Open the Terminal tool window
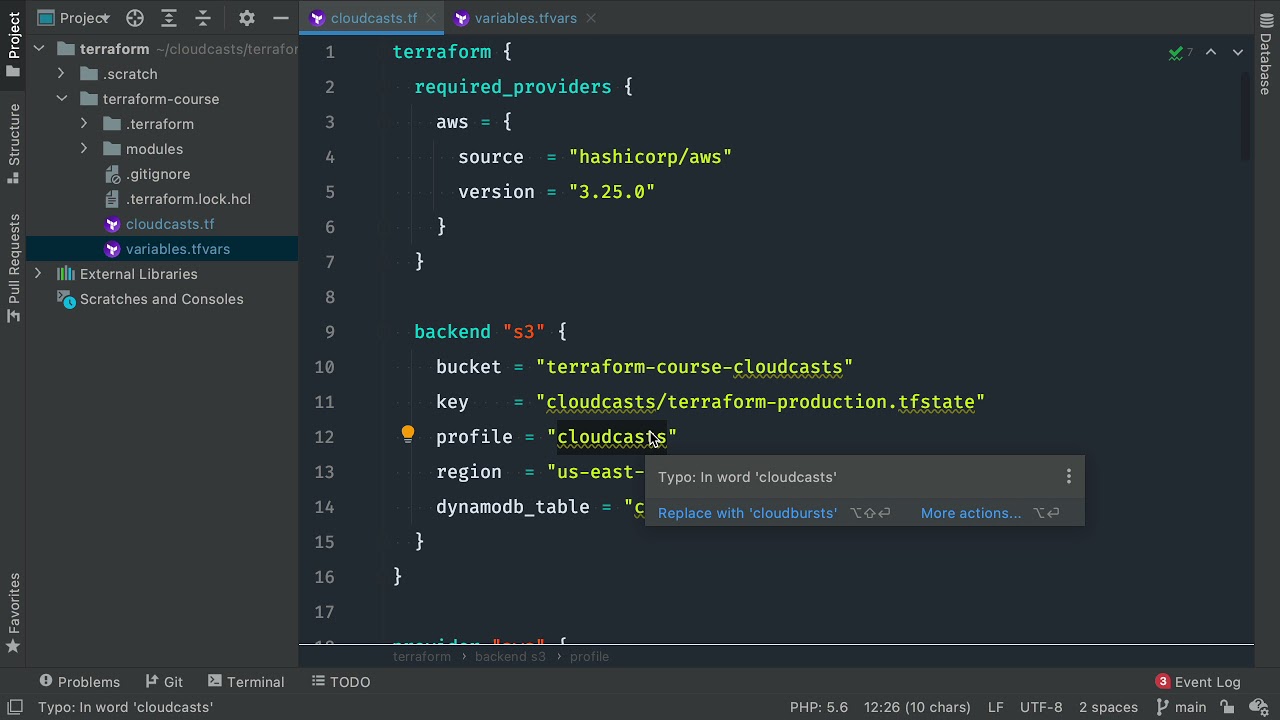Viewport: 1280px width, 720px height. [x=246, y=682]
